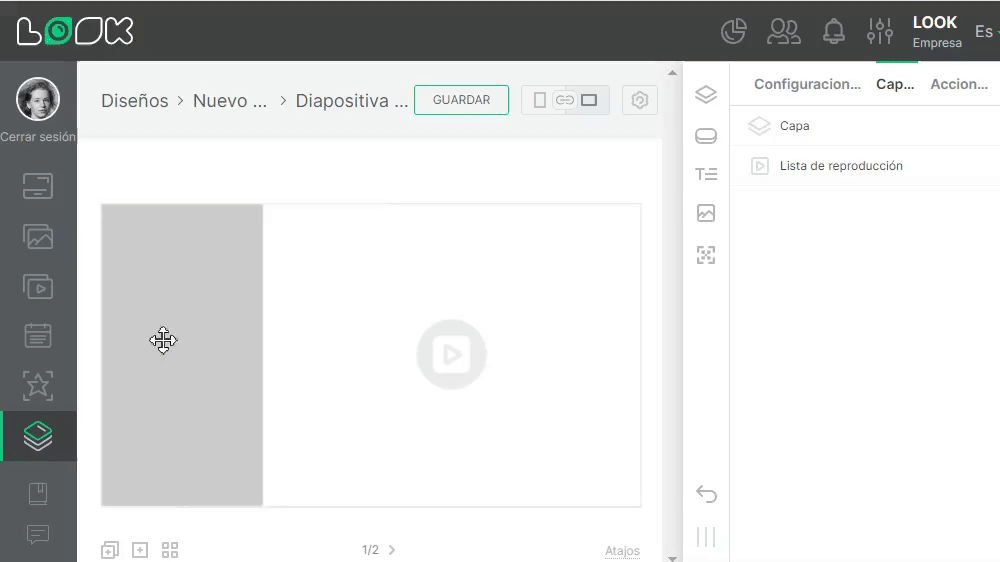Go to Diseños breadcrumb
The width and height of the screenshot is (1000, 562).
click(x=135, y=101)
